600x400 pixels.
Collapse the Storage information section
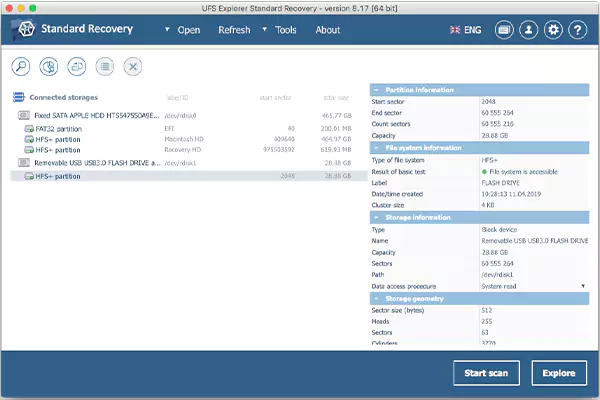pyautogui.click(x=376, y=217)
